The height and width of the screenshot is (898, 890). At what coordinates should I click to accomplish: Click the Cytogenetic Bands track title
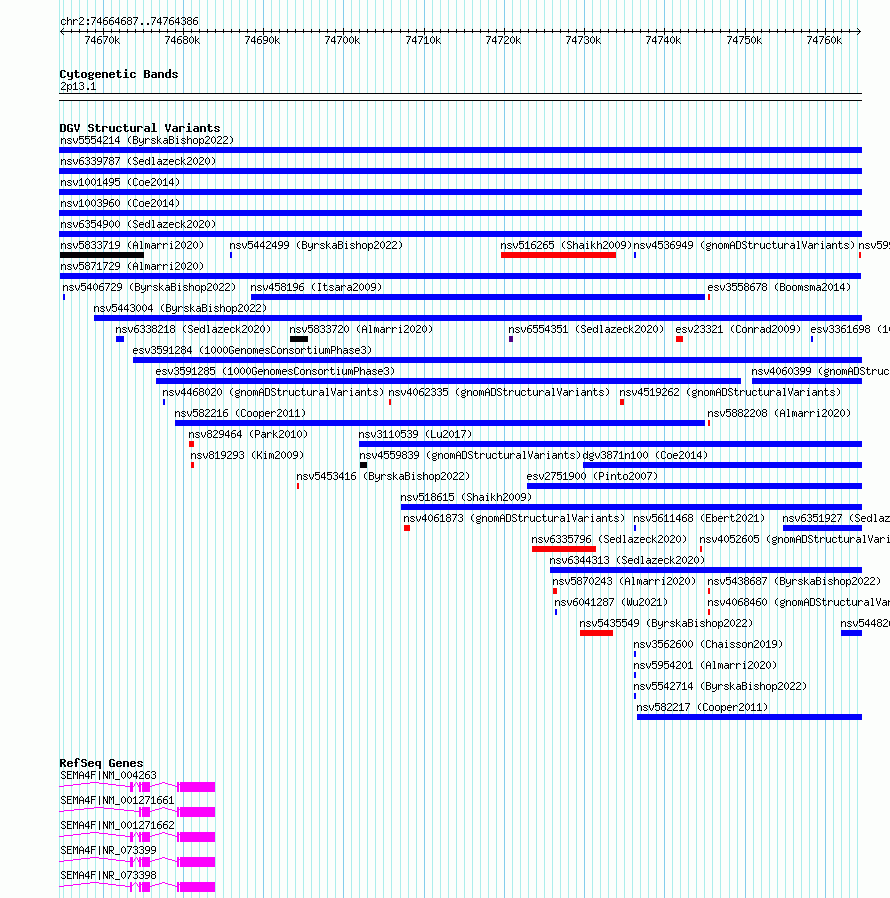tap(119, 74)
